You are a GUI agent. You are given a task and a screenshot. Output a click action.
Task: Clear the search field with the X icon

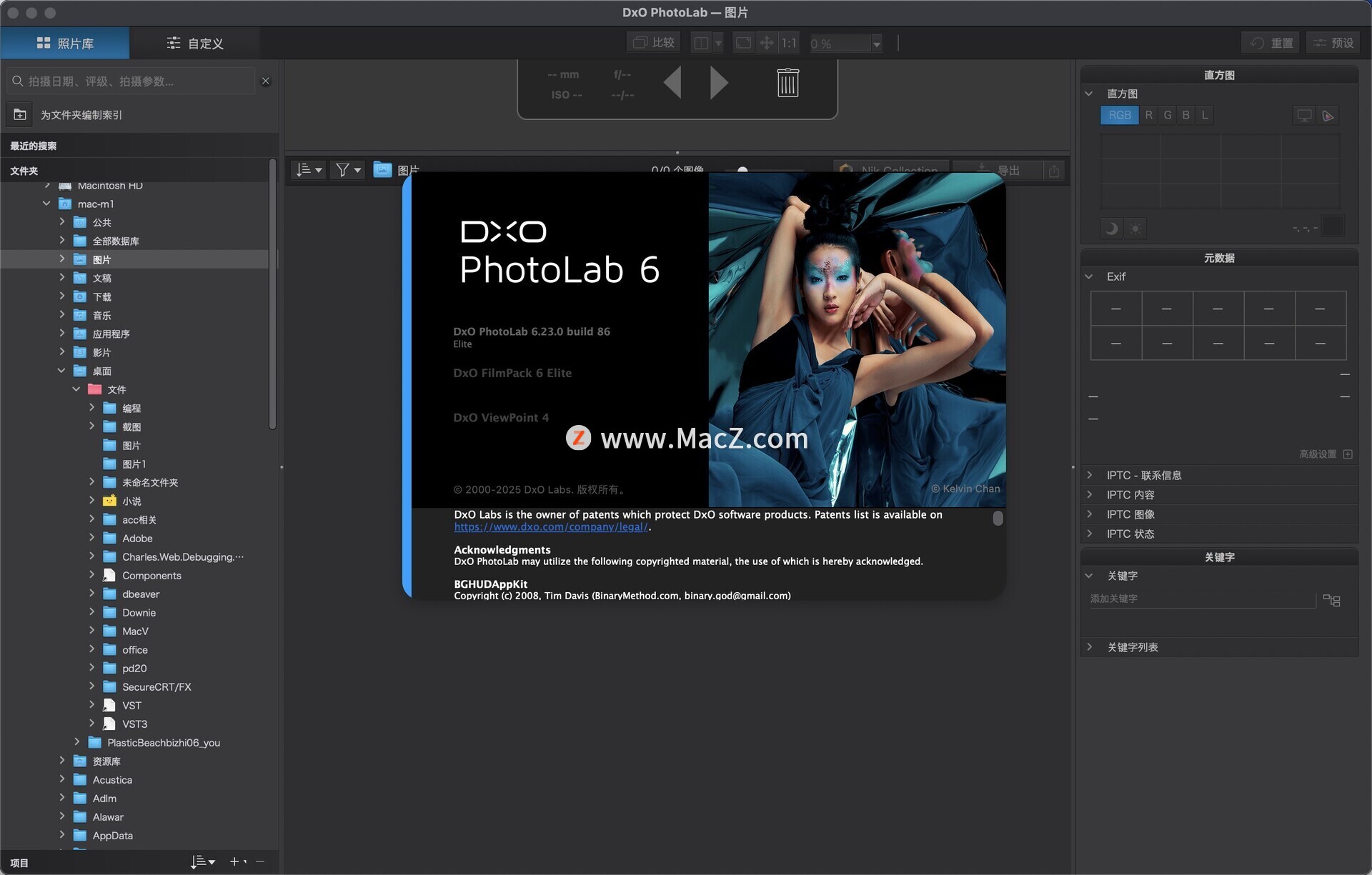(266, 81)
